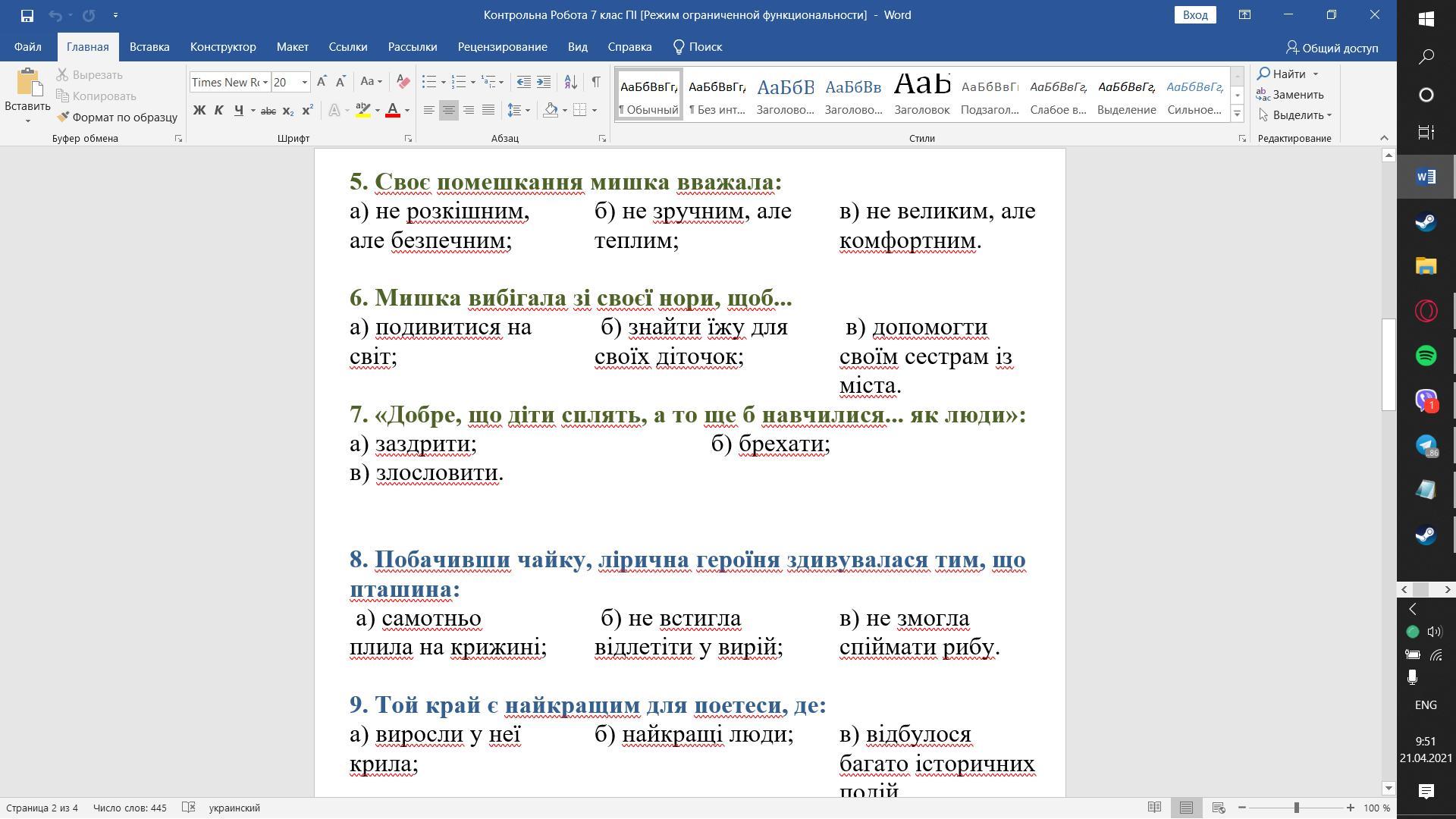Click the font size field showing 20
Image resolution: width=1456 pixels, height=819 pixels.
coord(286,83)
